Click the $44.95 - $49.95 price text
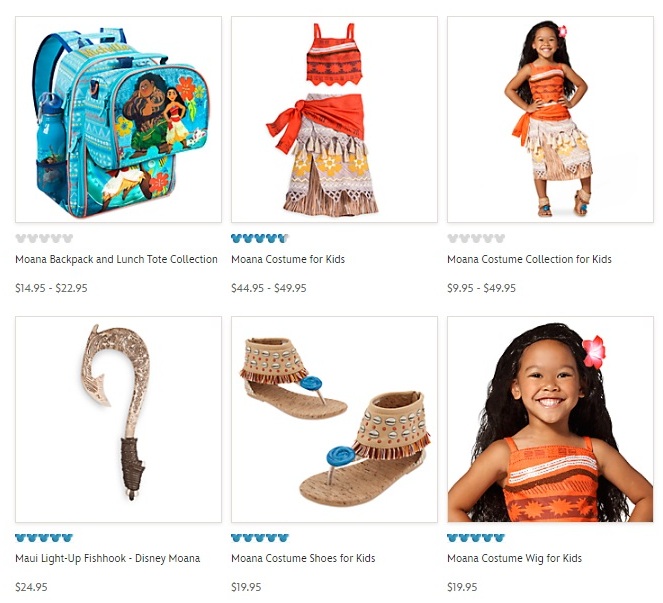Screen dimensions: 663x603 coord(268,288)
